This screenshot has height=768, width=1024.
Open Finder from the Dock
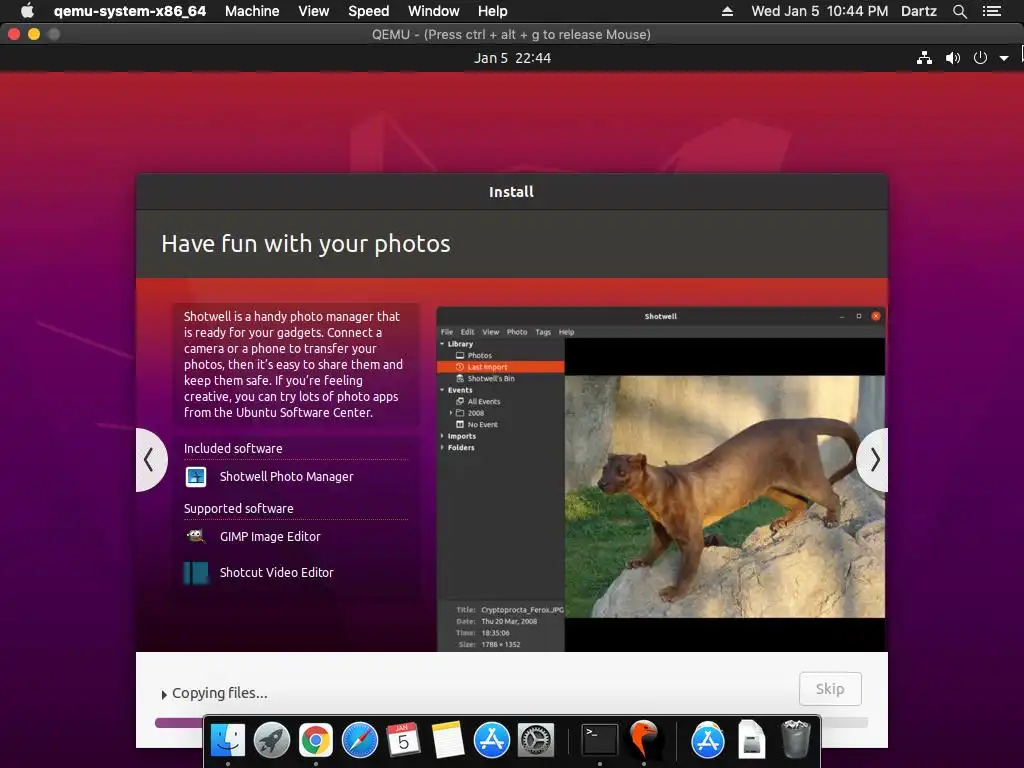point(227,741)
